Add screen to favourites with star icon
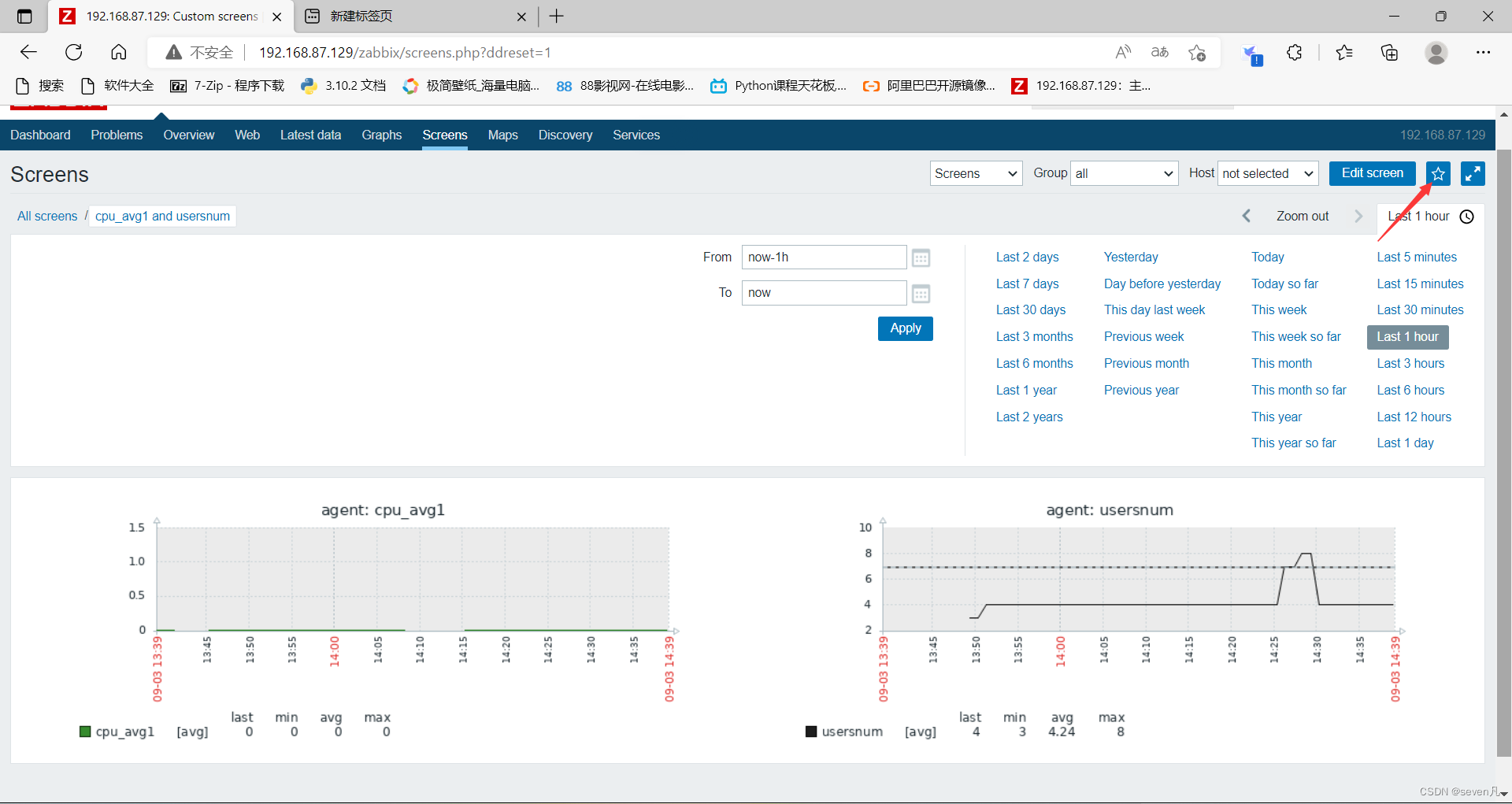Viewport: 1512px width, 804px height. 1438,174
